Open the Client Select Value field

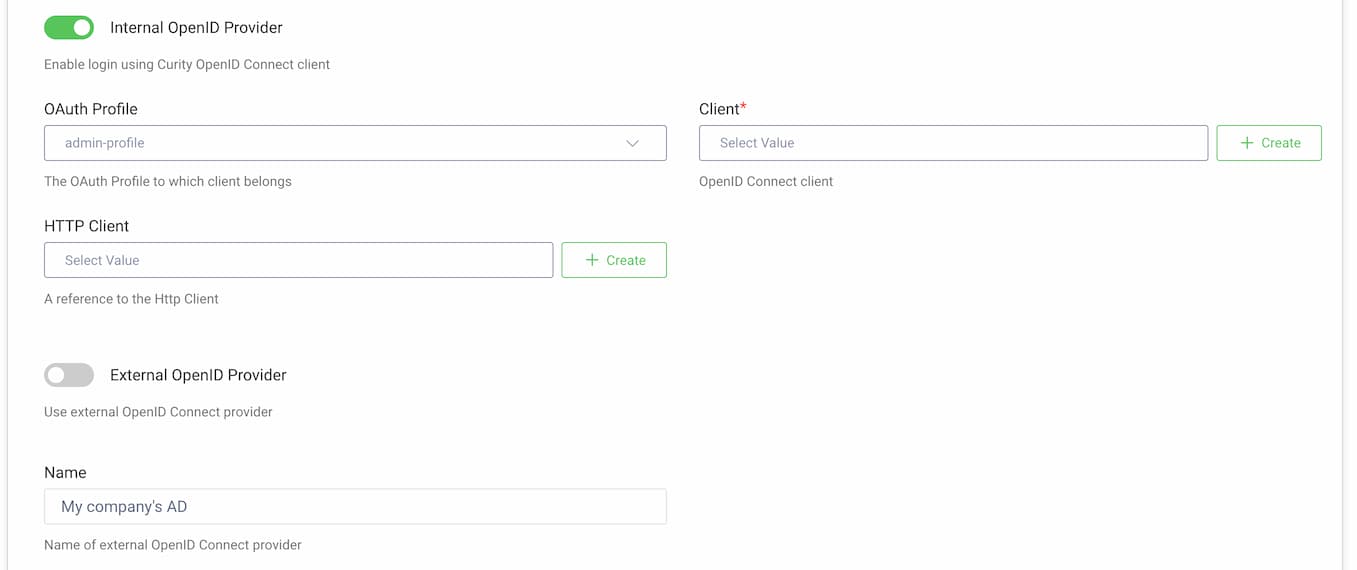(x=953, y=143)
